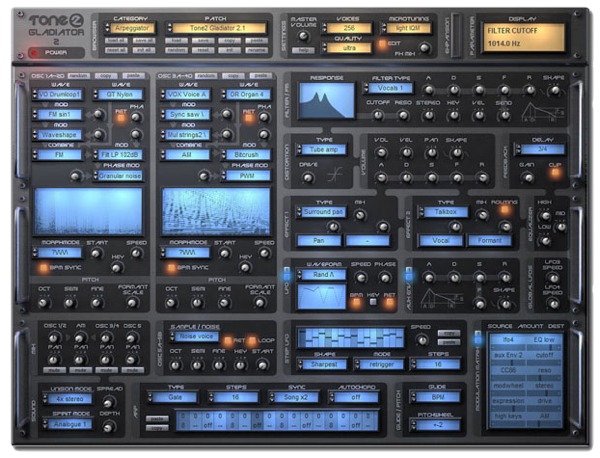Image resolution: width=600 pixels, height=458 pixels.
Task: Click the OSC 3A-4D spectrum display
Action: 216,211
